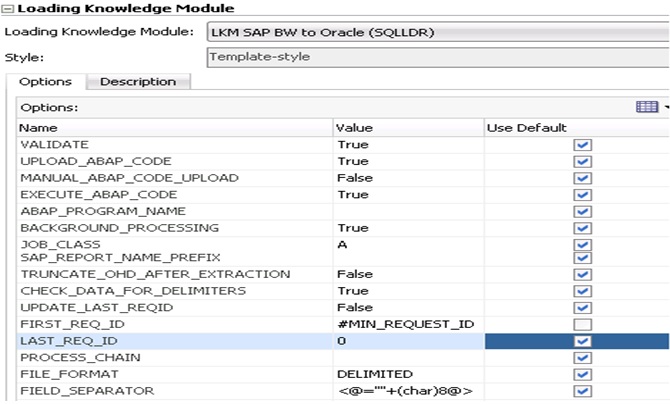The width and height of the screenshot is (670, 404).
Task: Click the options table view icon
Action: click(647, 107)
